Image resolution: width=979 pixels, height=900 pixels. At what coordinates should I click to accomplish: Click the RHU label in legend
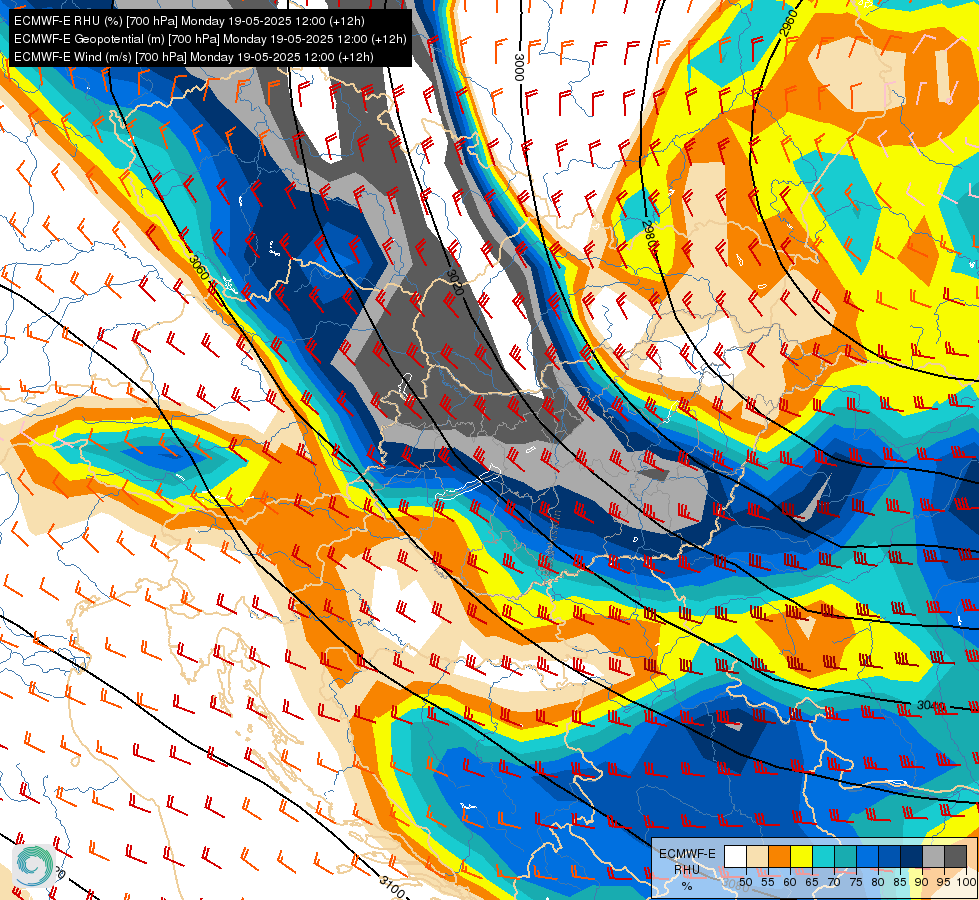(x=687, y=869)
